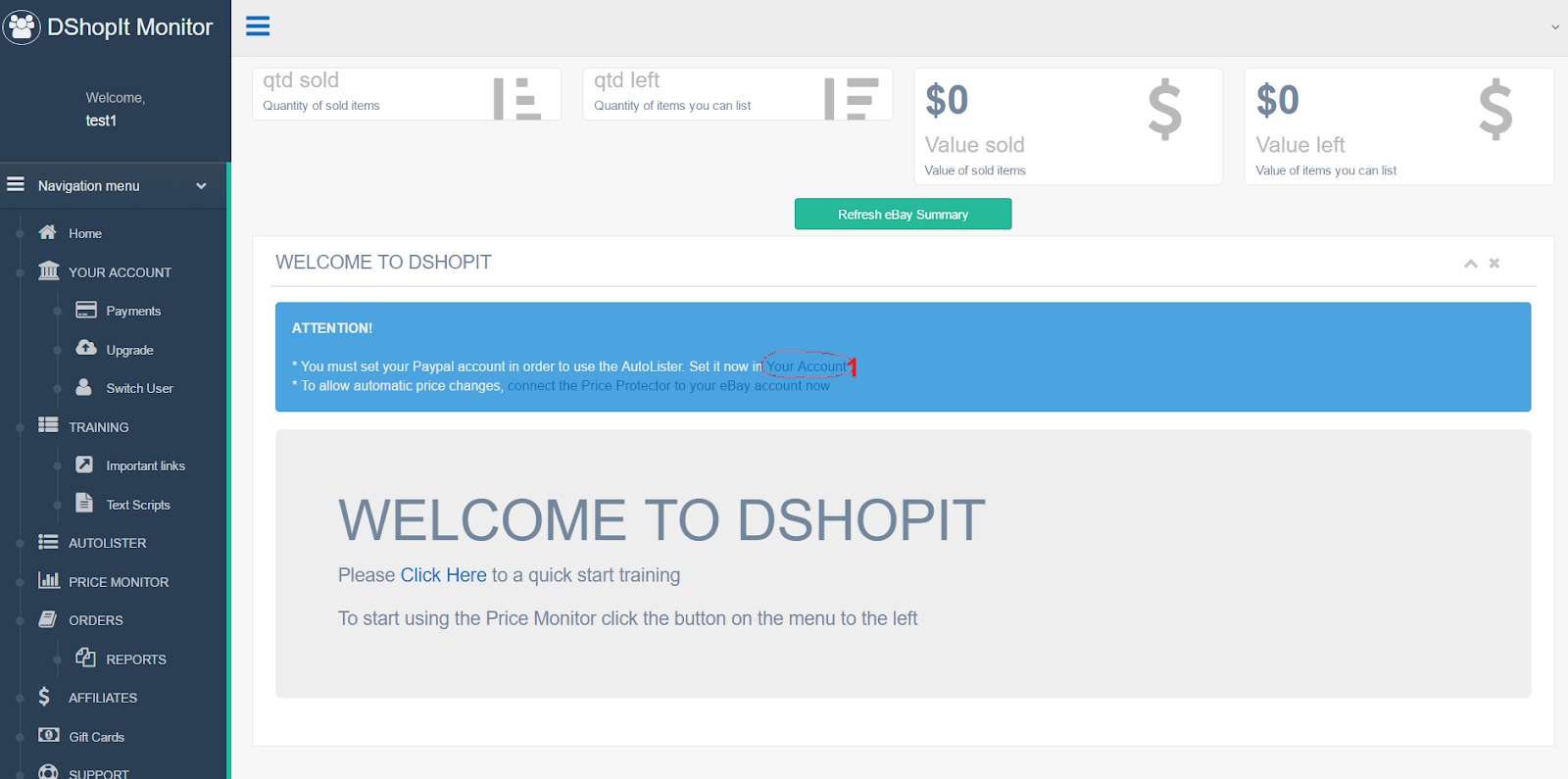
Task: Open YOUR ACCOUNT menu section
Action: coord(120,272)
